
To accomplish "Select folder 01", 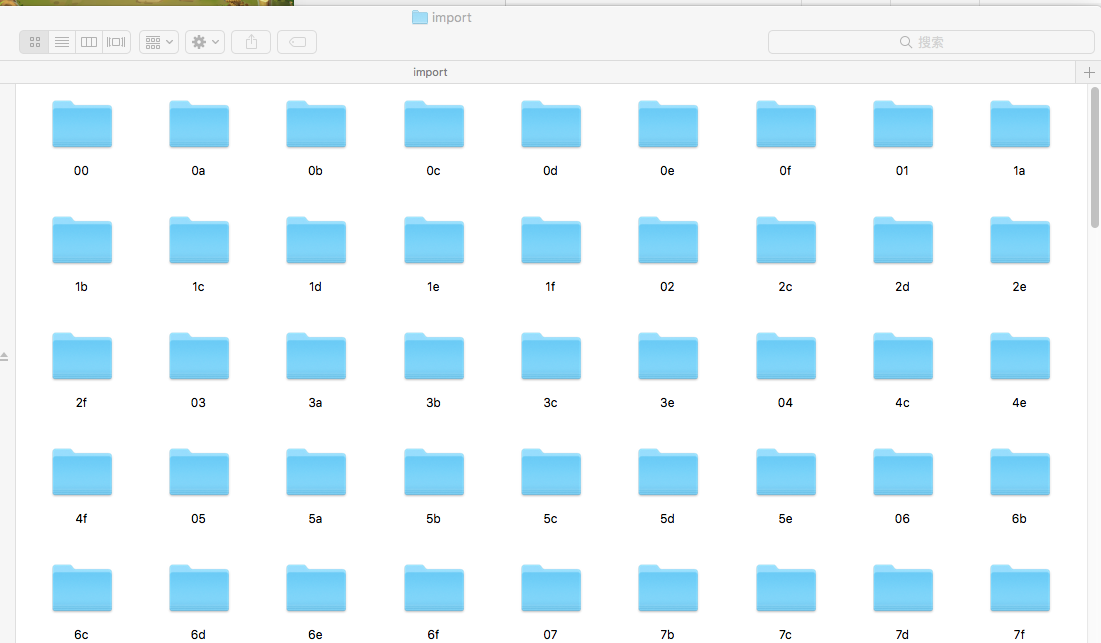I will point(903,124).
